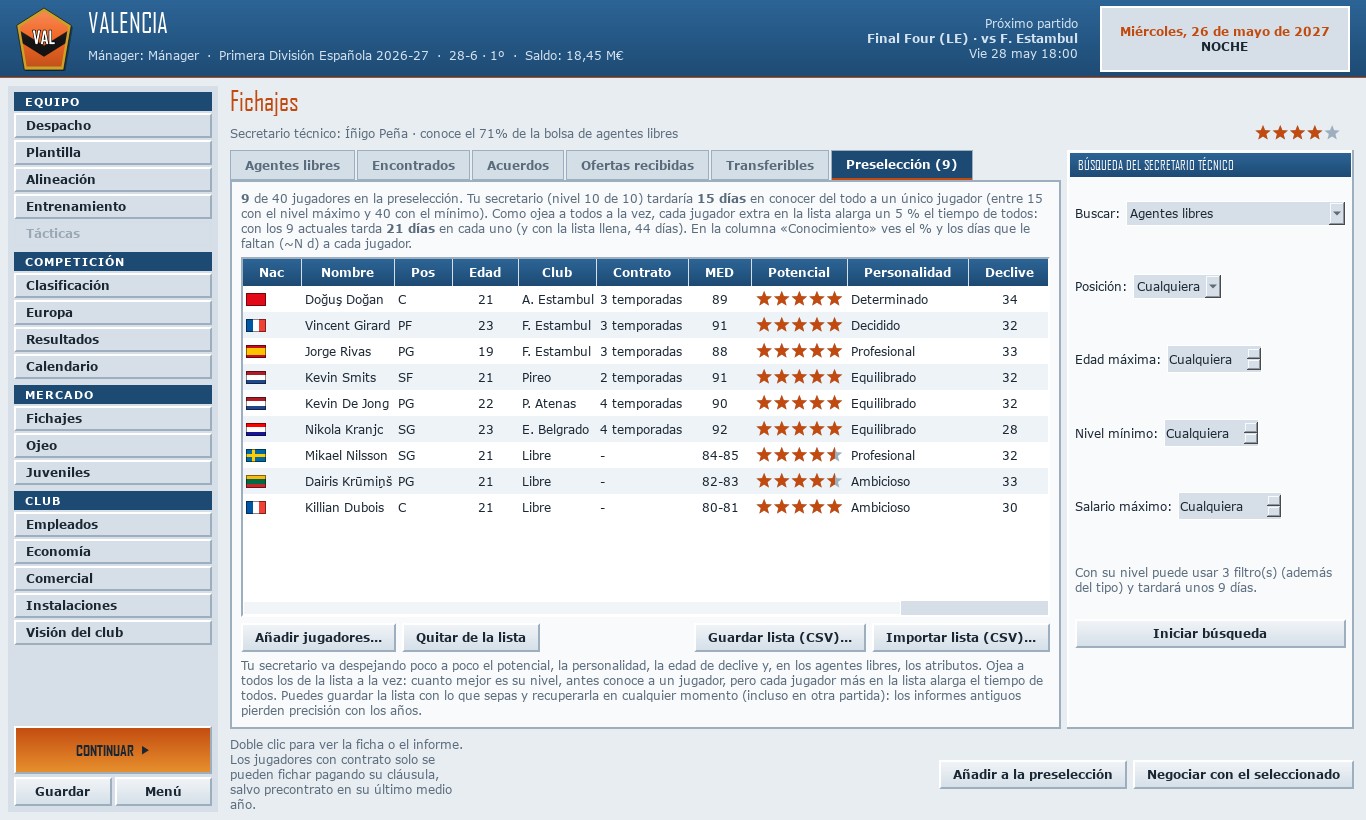
Task: Click the scout star rating
Action: (x=1297, y=132)
